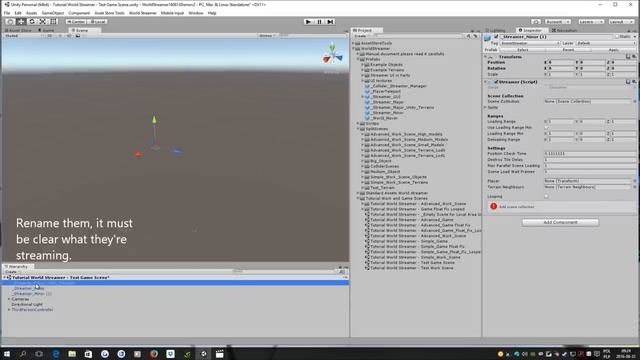Open the Windows Start menu
Image resolution: width=640 pixels, height=360 pixels.
pyautogui.click(x=7, y=353)
